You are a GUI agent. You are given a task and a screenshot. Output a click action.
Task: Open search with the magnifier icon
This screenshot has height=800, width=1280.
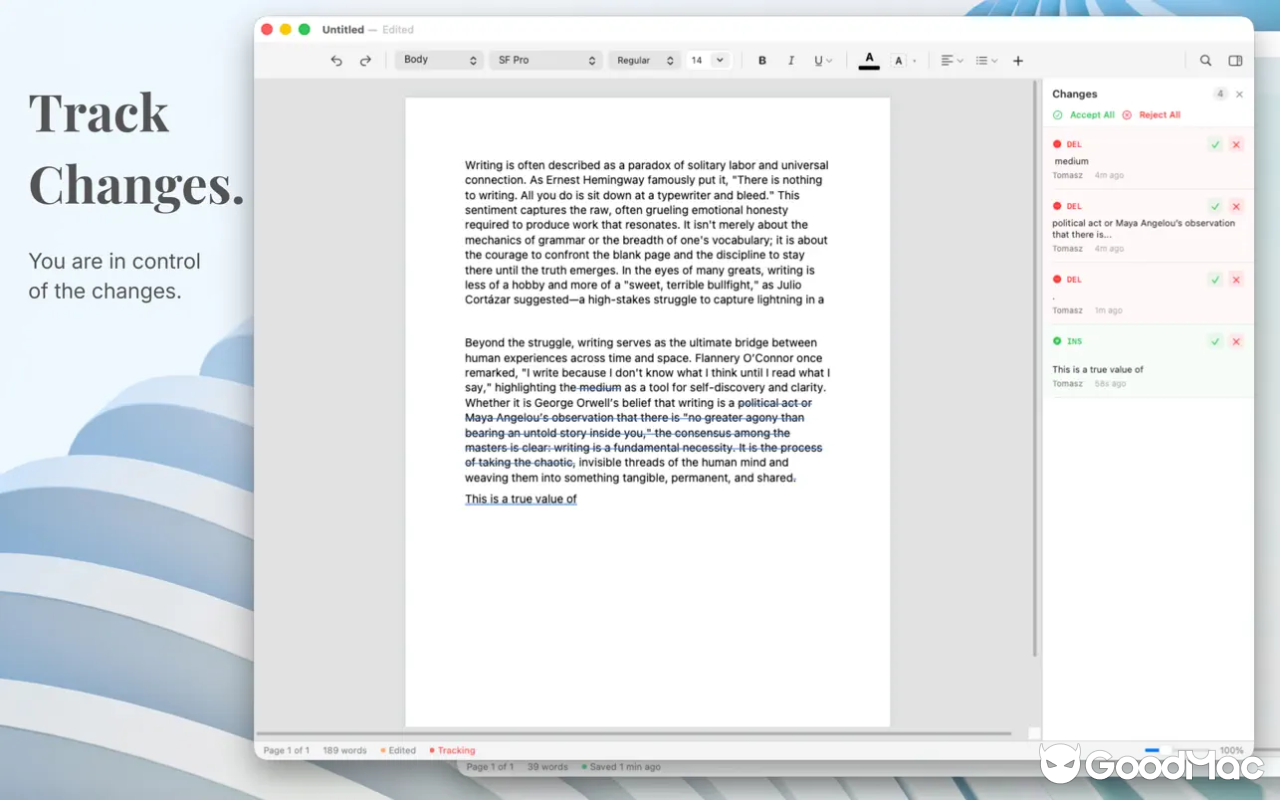1206,61
